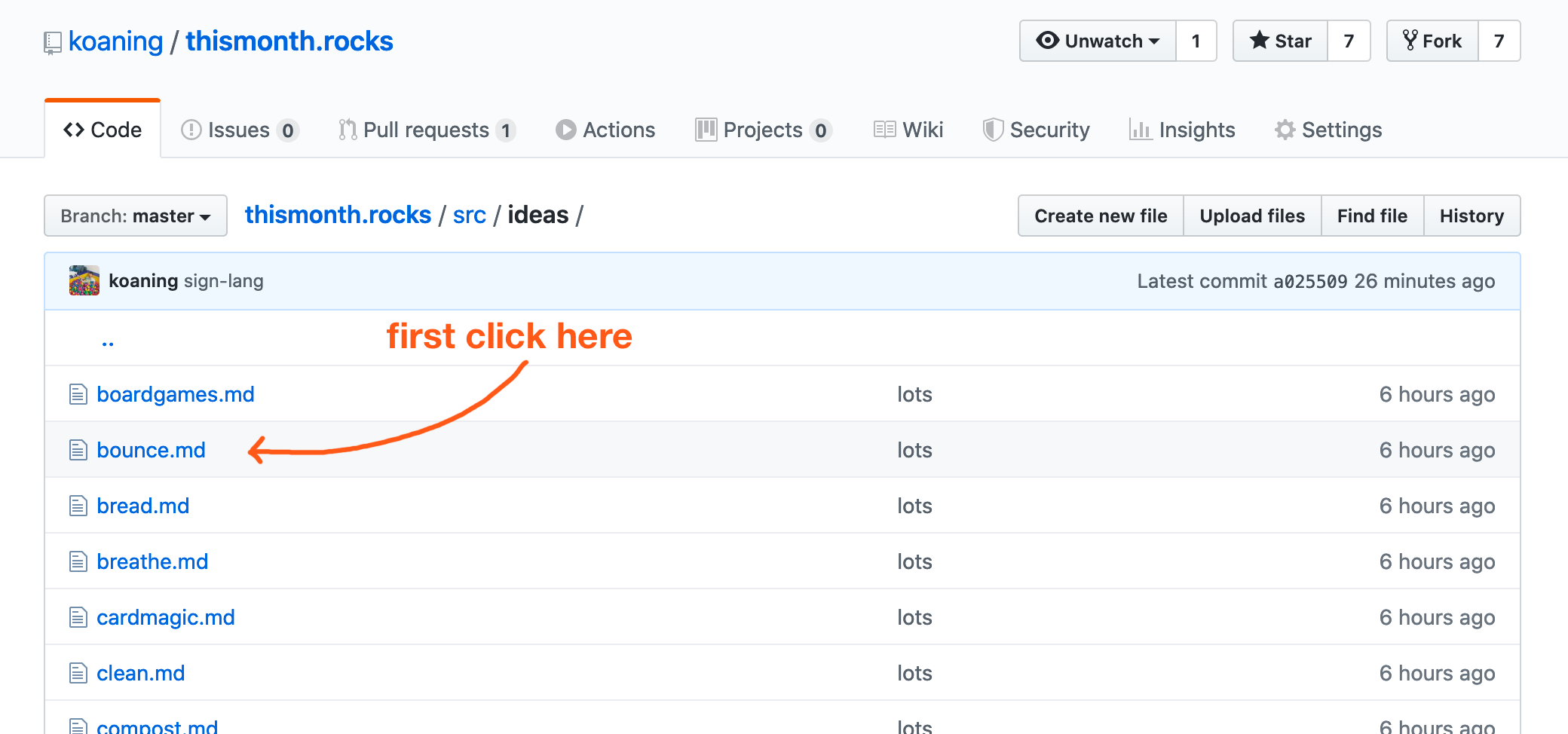Image resolution: width=1568 pixels, height=734 pixels.
Task: Click the file icon next to breathe.md
Action: click(78, 561)
